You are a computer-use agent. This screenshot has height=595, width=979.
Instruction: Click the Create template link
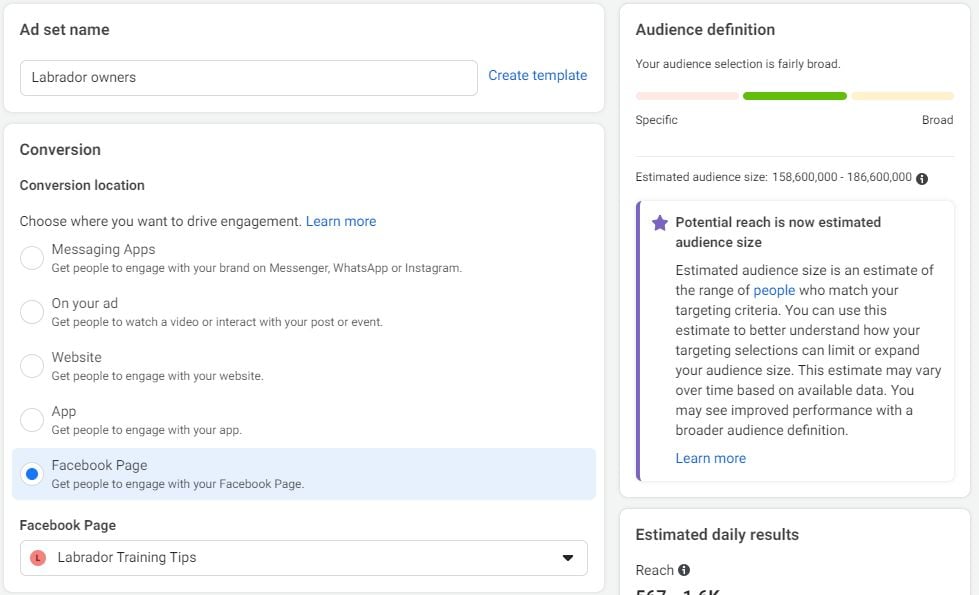point(537,75)
